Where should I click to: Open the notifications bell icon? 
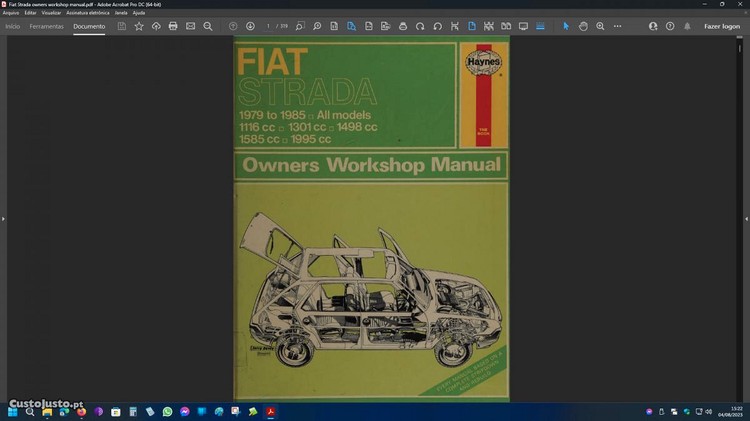[687, 26]
